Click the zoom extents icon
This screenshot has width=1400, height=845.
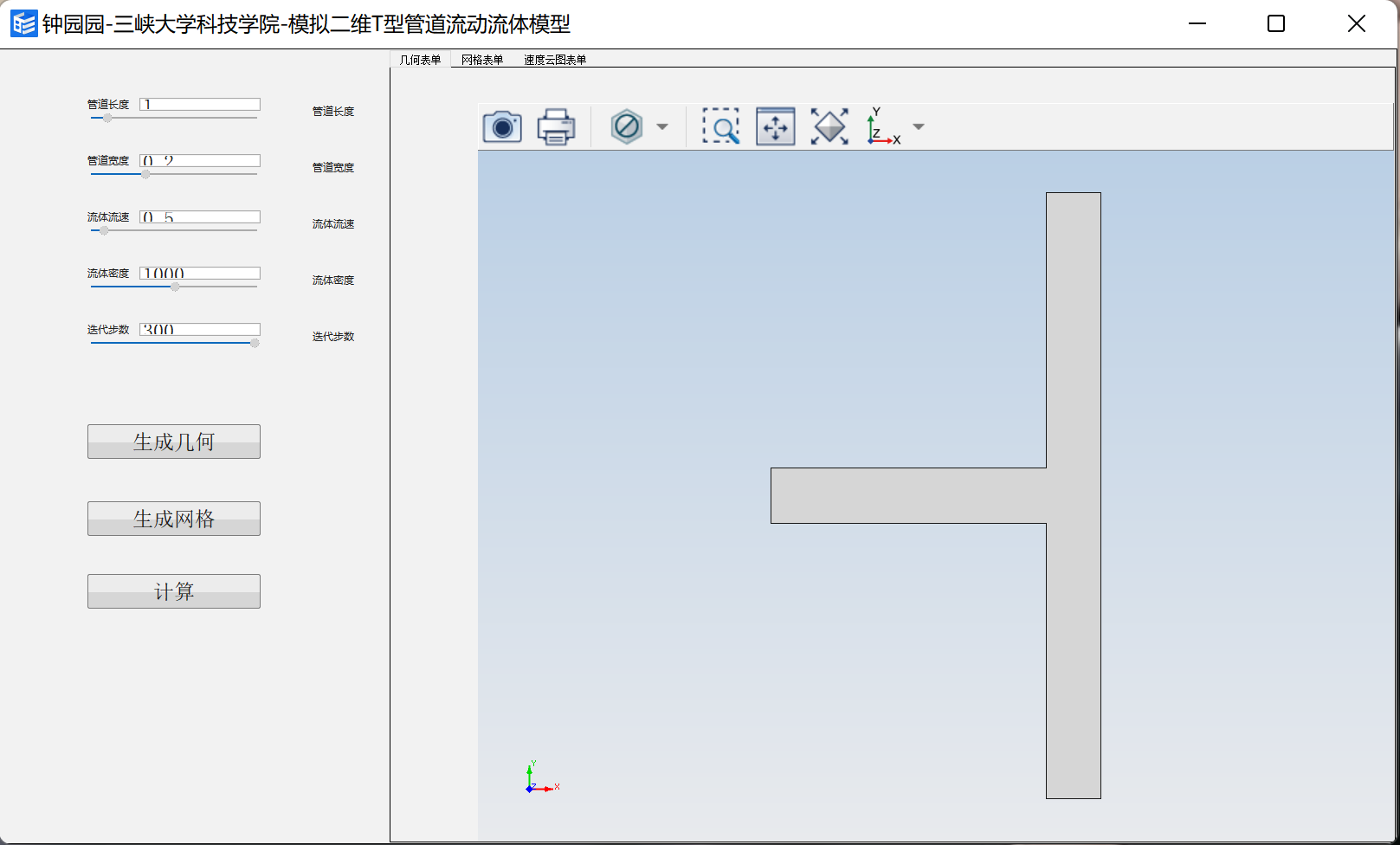point(829,126)
